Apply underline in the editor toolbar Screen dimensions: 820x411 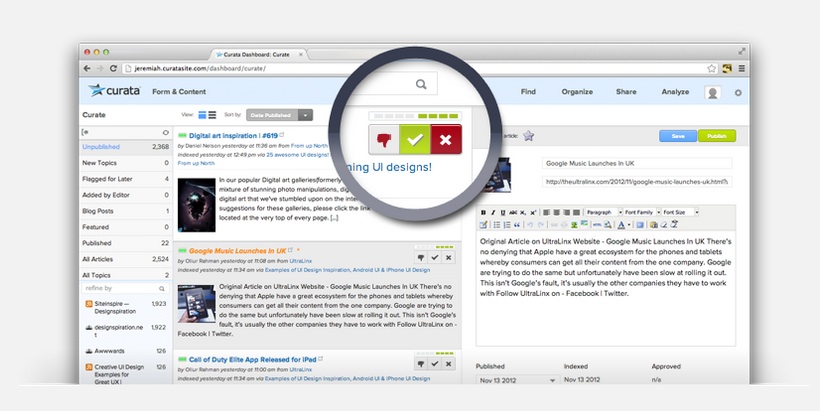pos(503,212)
